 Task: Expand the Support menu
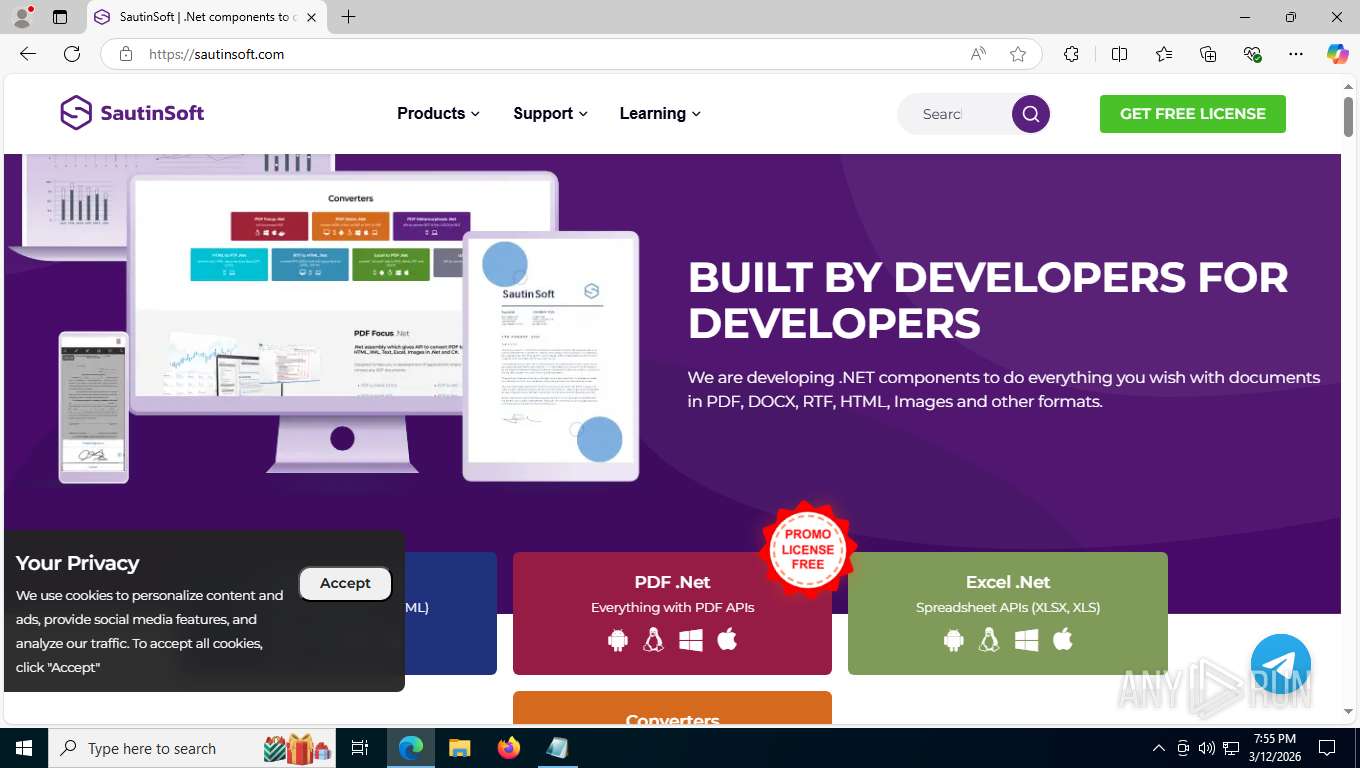point(550,114)
